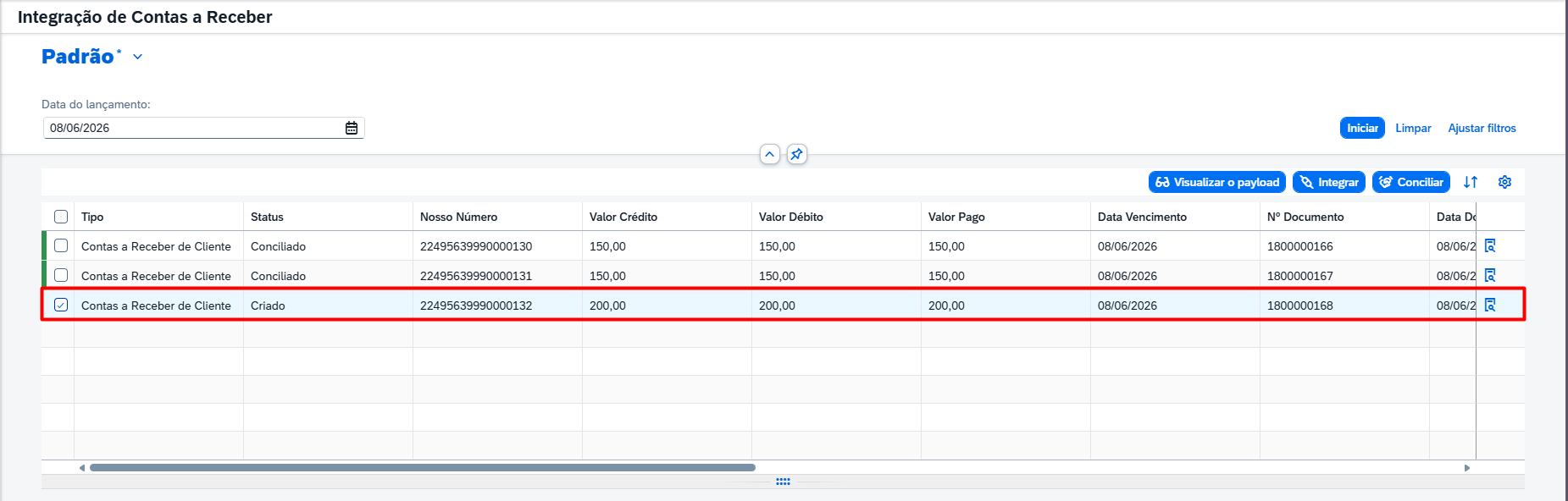Select cell 22495639990000130

click(x=497, y=246)
